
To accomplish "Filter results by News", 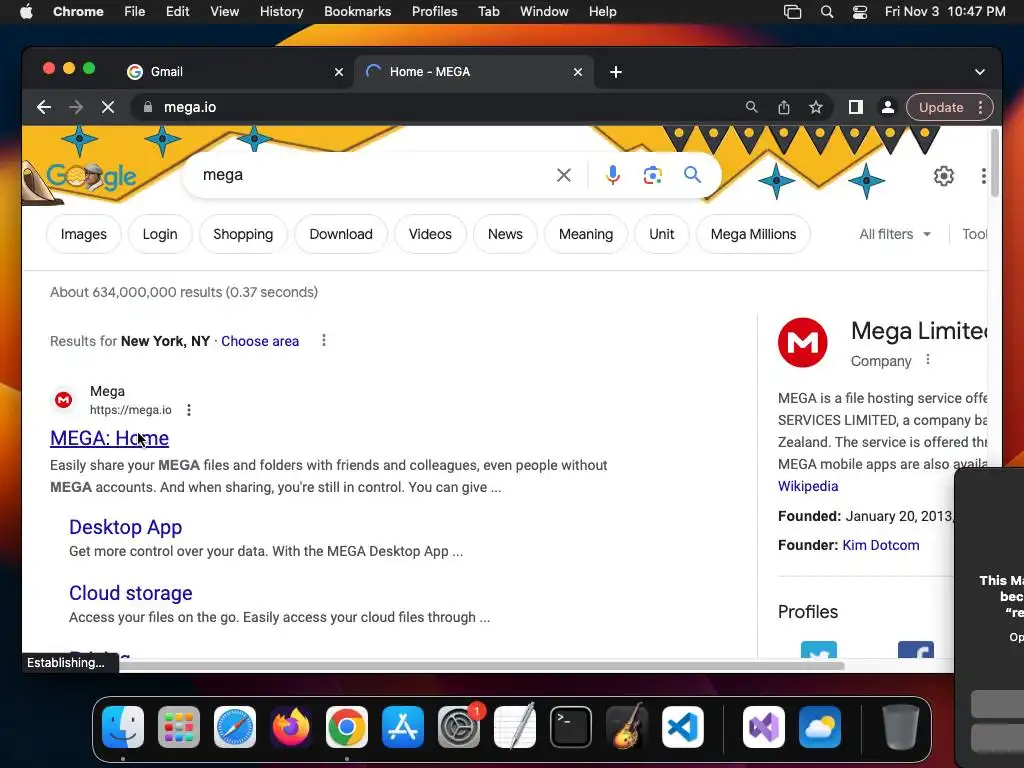I will [x=505, y=234].
